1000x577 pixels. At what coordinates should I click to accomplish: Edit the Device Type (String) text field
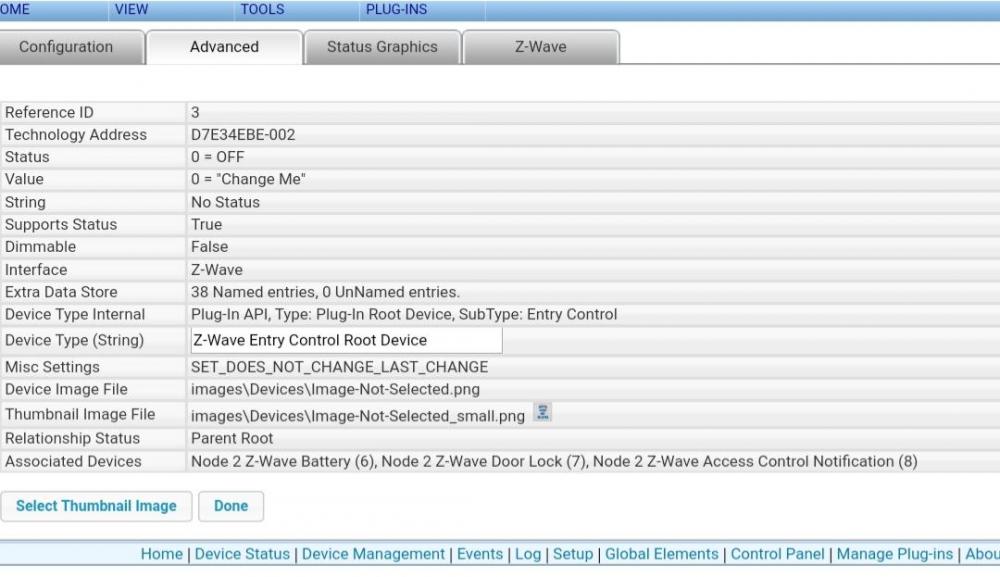(345, 340)
